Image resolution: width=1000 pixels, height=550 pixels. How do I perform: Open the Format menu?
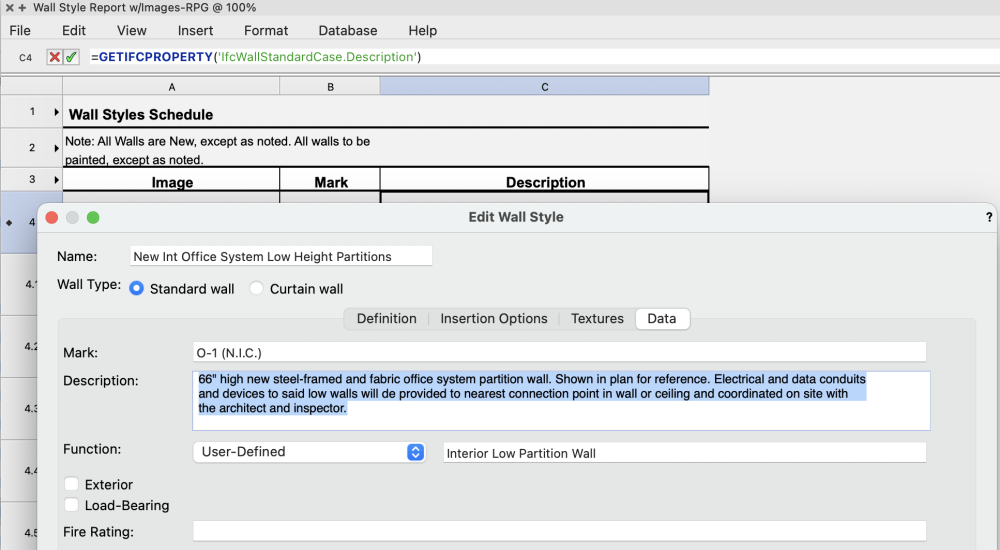tap(266, 31)
